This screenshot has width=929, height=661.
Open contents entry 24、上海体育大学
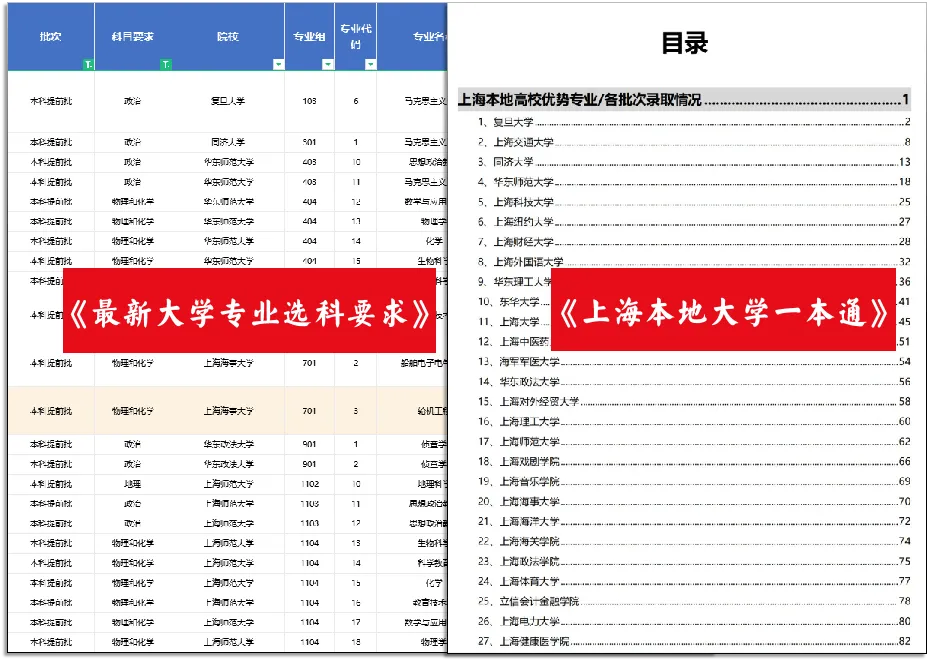pyautogui.click(x=694, y=582)
